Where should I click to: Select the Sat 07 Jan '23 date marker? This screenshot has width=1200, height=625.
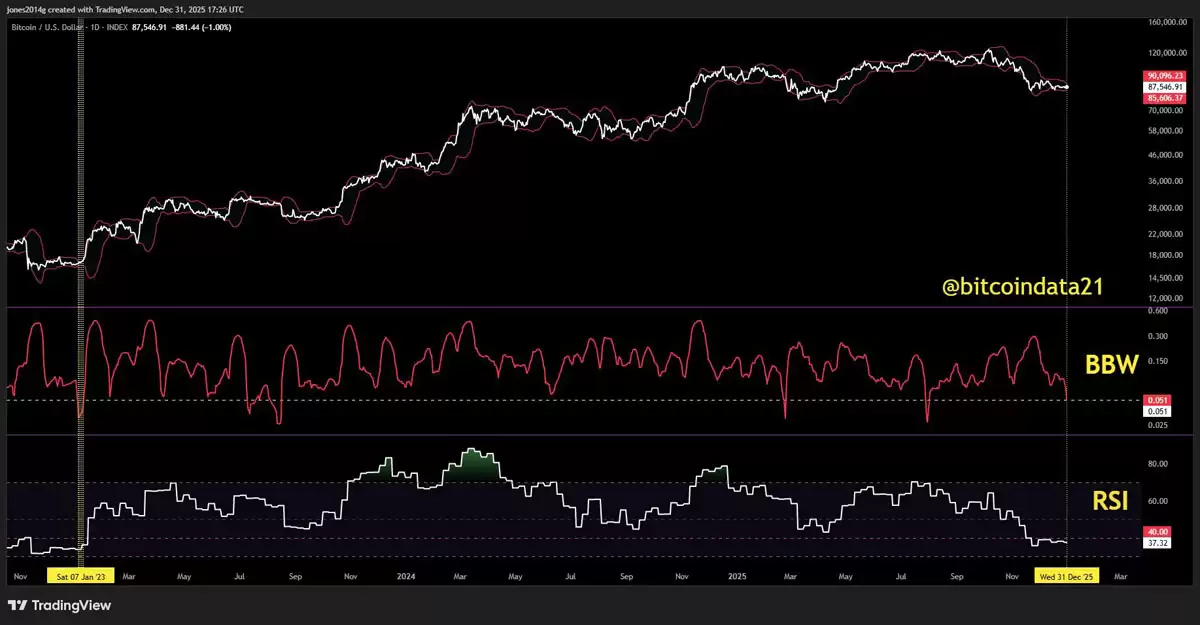point(83,576)
